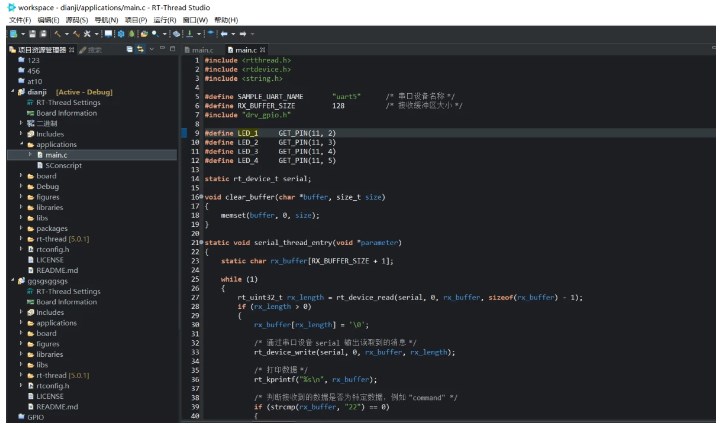721x424 pixels.
Task: Expand the 二进制 node under dianji
Action: (21, 123)
